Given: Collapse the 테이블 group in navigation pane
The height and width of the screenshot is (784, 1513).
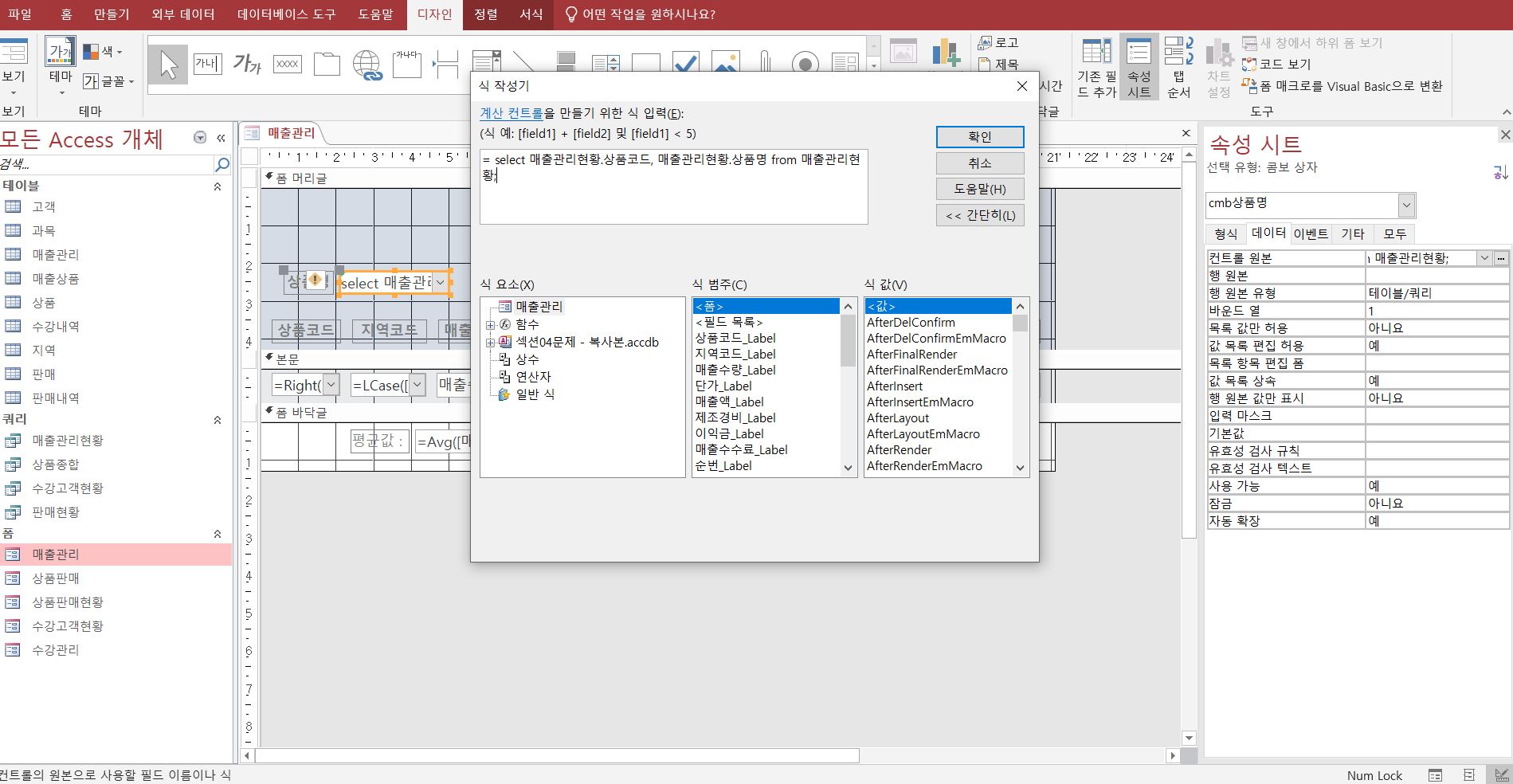Looking at the screenshot, I should [x=218, y=186].
